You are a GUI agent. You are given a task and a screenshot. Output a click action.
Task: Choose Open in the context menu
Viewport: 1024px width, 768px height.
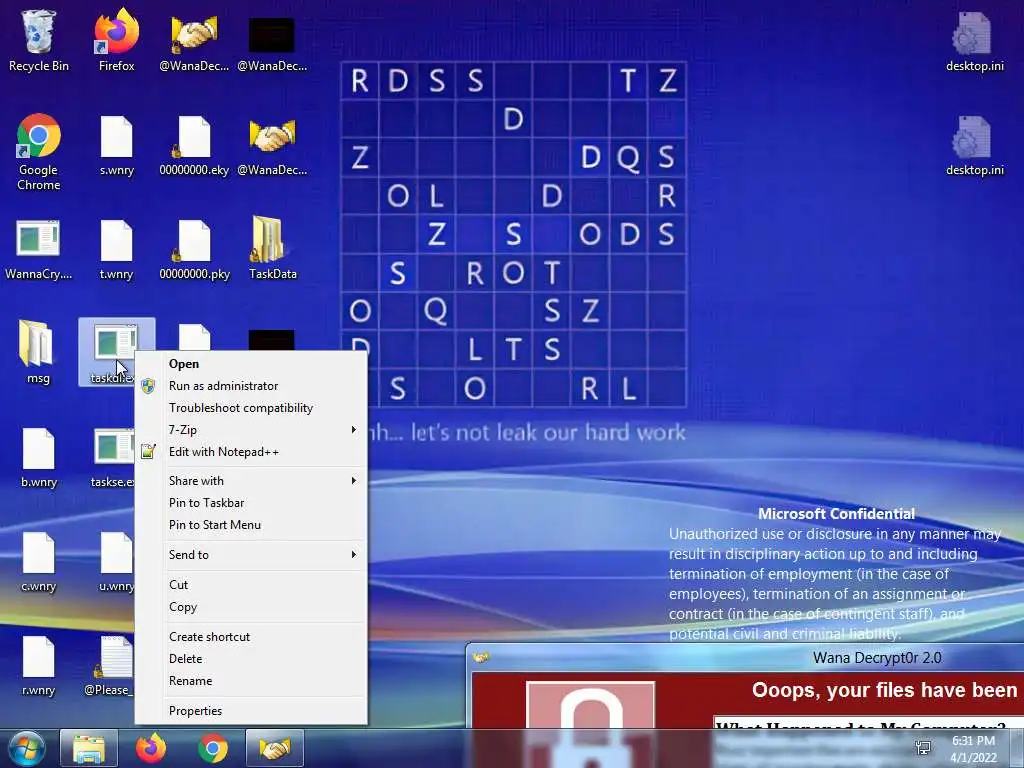(251, 364)
